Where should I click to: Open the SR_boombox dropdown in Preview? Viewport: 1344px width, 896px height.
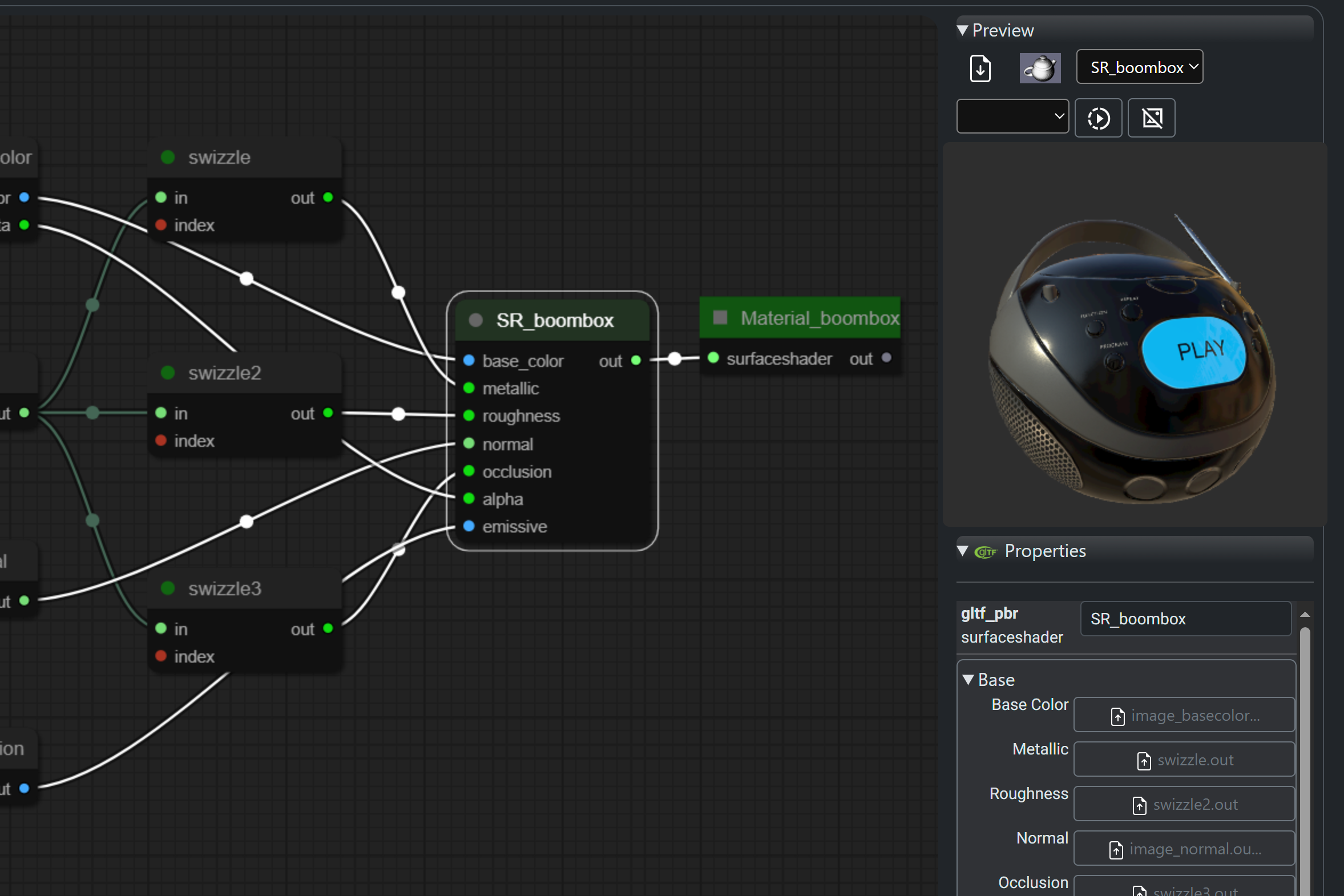[1139, 67]
